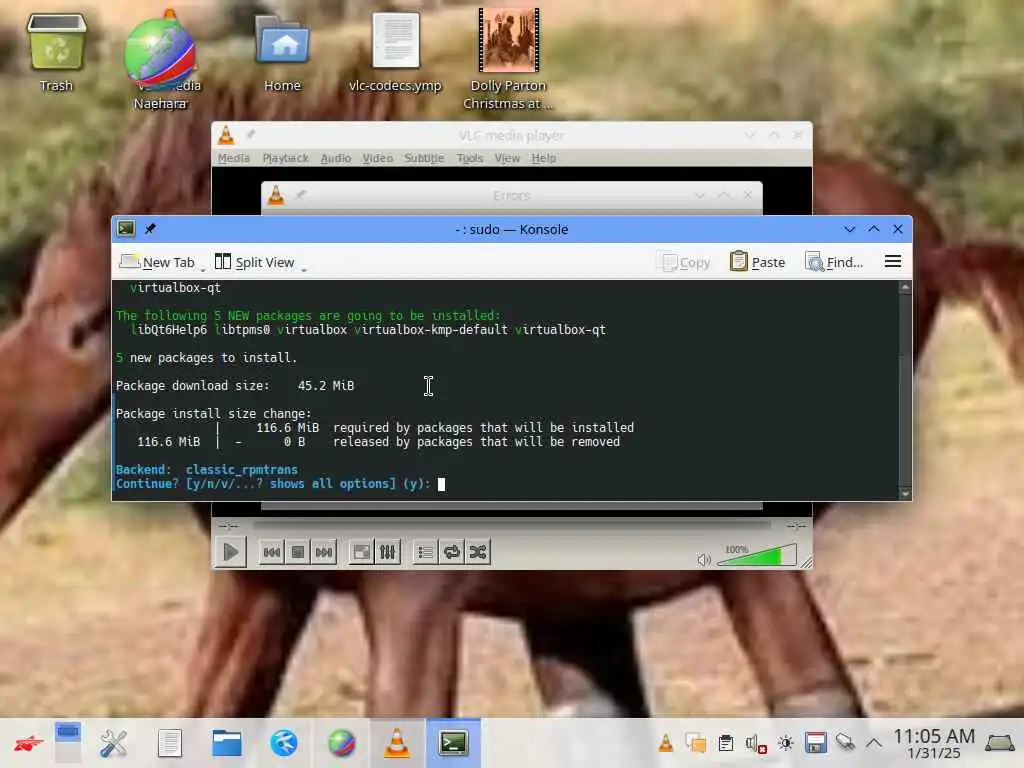Switch to VLC in the taskbar
Image resolution: width=1024 pixels, height=768 pixels.
point(396,743)
